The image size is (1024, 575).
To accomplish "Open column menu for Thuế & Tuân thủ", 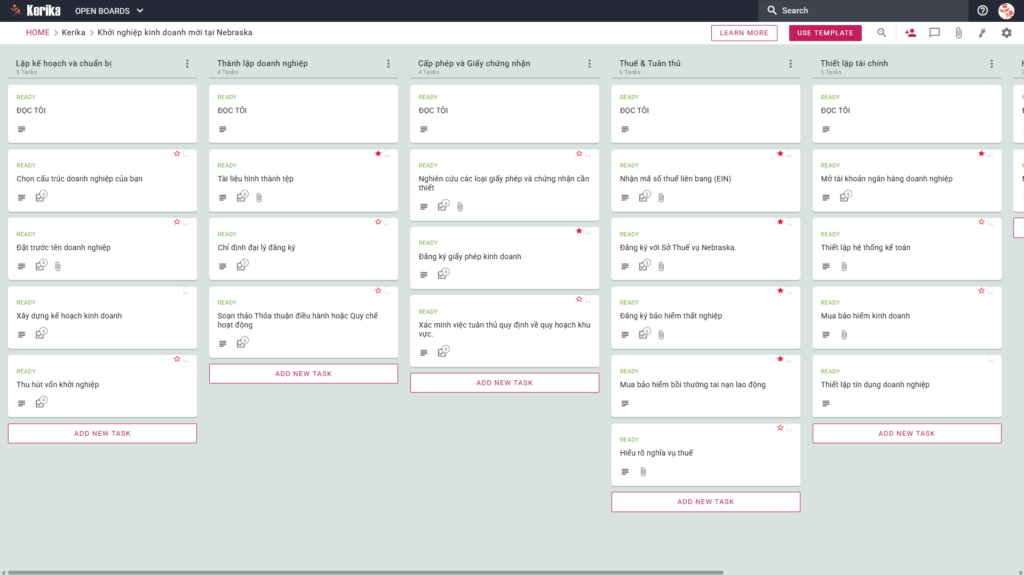I will click(791, 64).
